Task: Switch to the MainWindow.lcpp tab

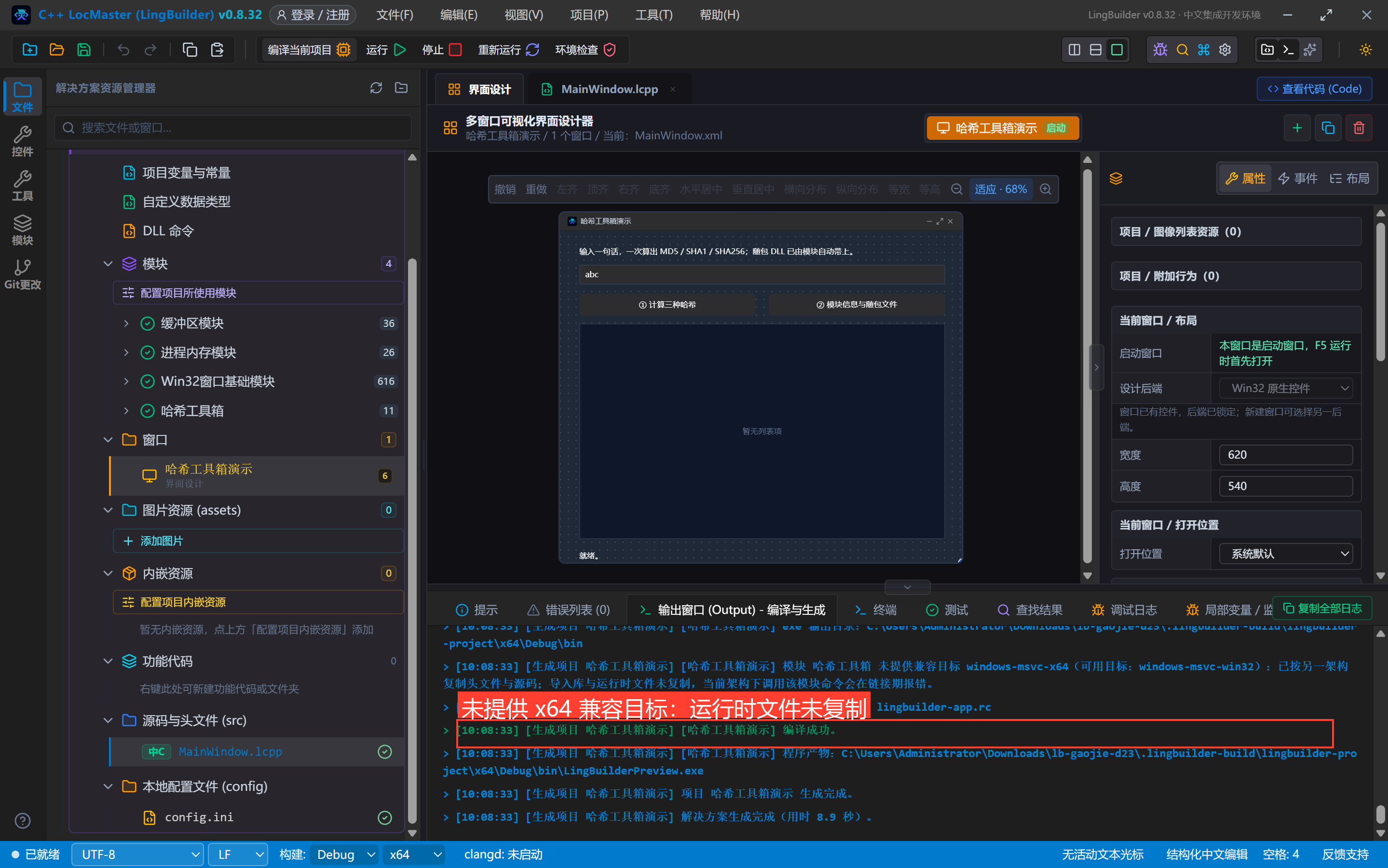Action: tap(609, 89)
